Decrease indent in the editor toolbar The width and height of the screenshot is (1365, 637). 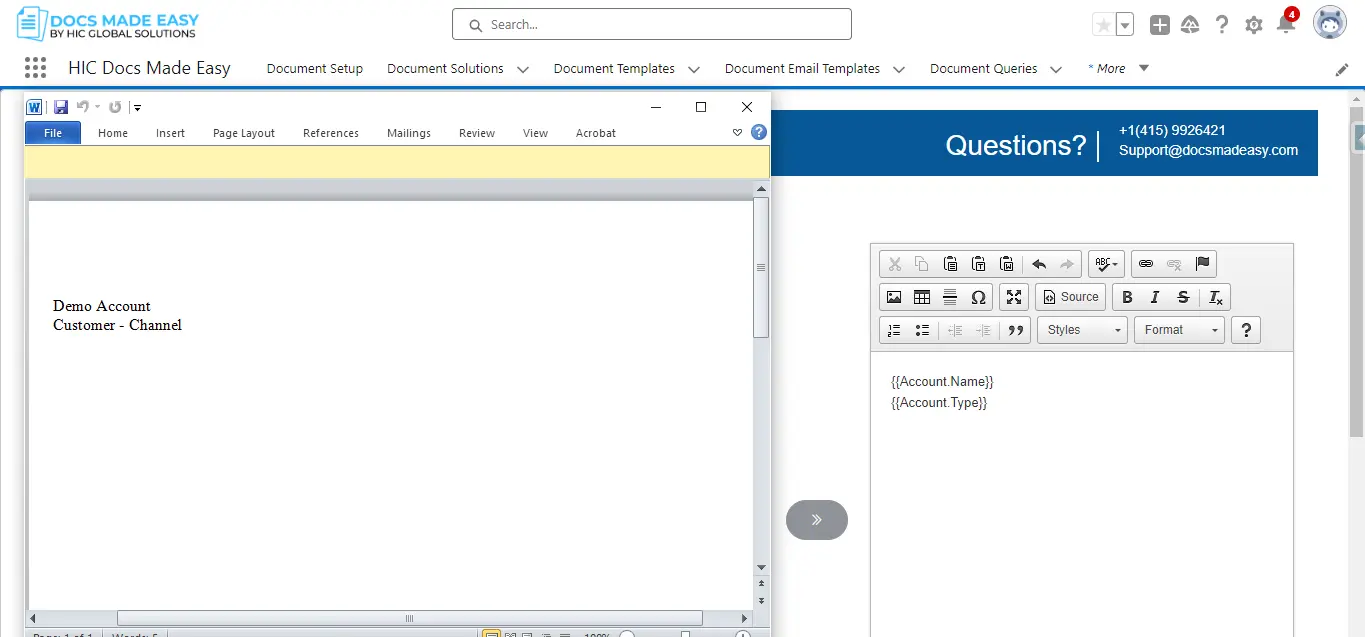(x=954, y=330)
